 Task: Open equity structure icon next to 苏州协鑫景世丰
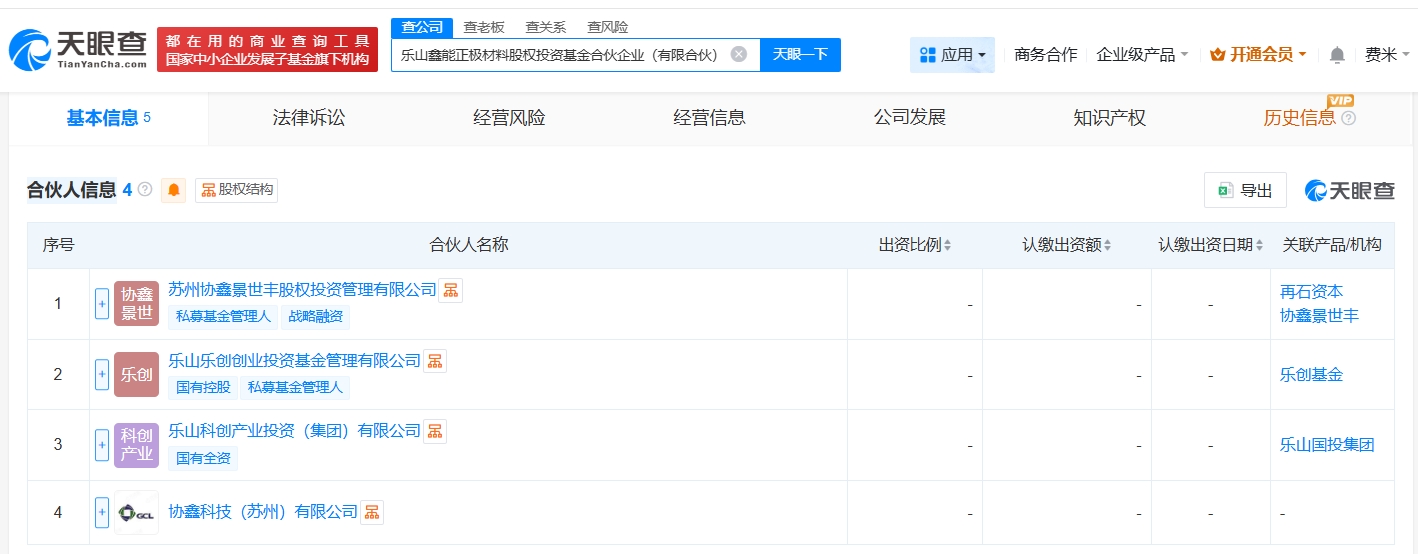pyautogui.click(x=451, y=290)
